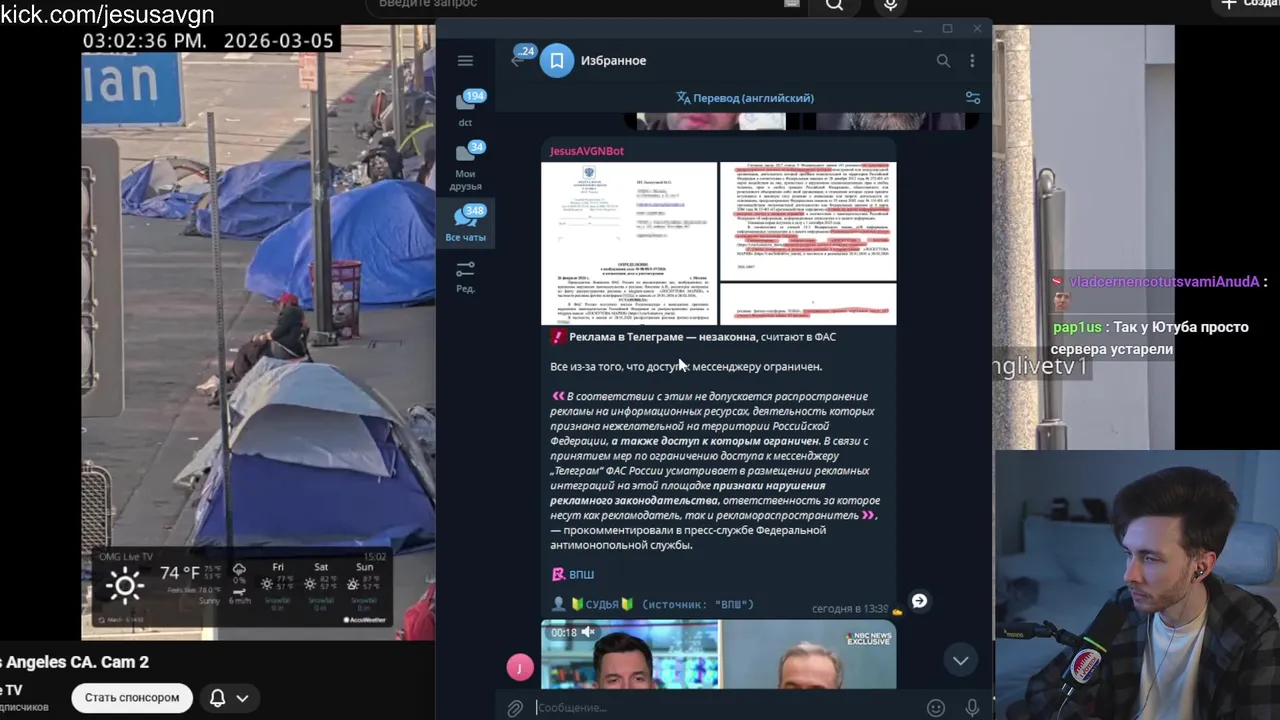The image size is (1280, 720).
Task: Unmute the video preview with 00:18 timer
Action: 588,632
